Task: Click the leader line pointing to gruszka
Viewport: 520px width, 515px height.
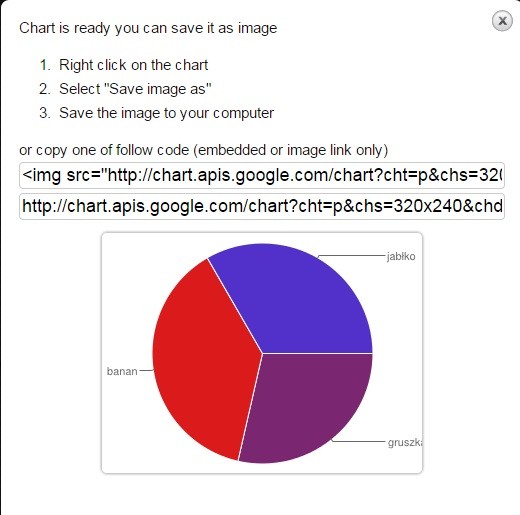Action: (358, 441)
